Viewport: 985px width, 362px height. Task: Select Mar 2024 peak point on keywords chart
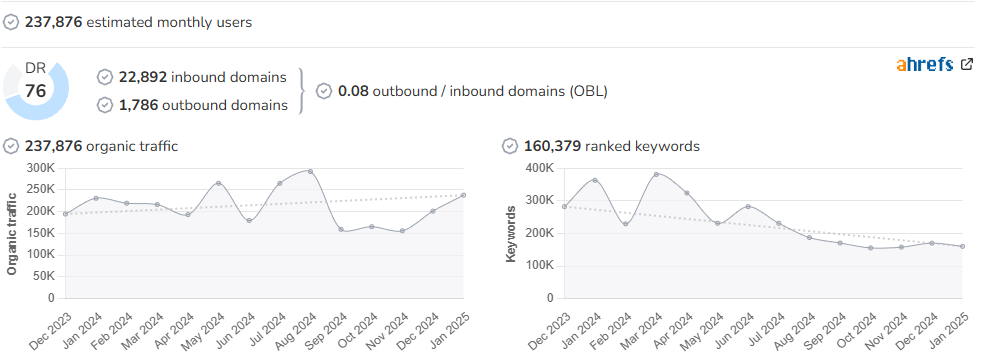coord(656,174)
